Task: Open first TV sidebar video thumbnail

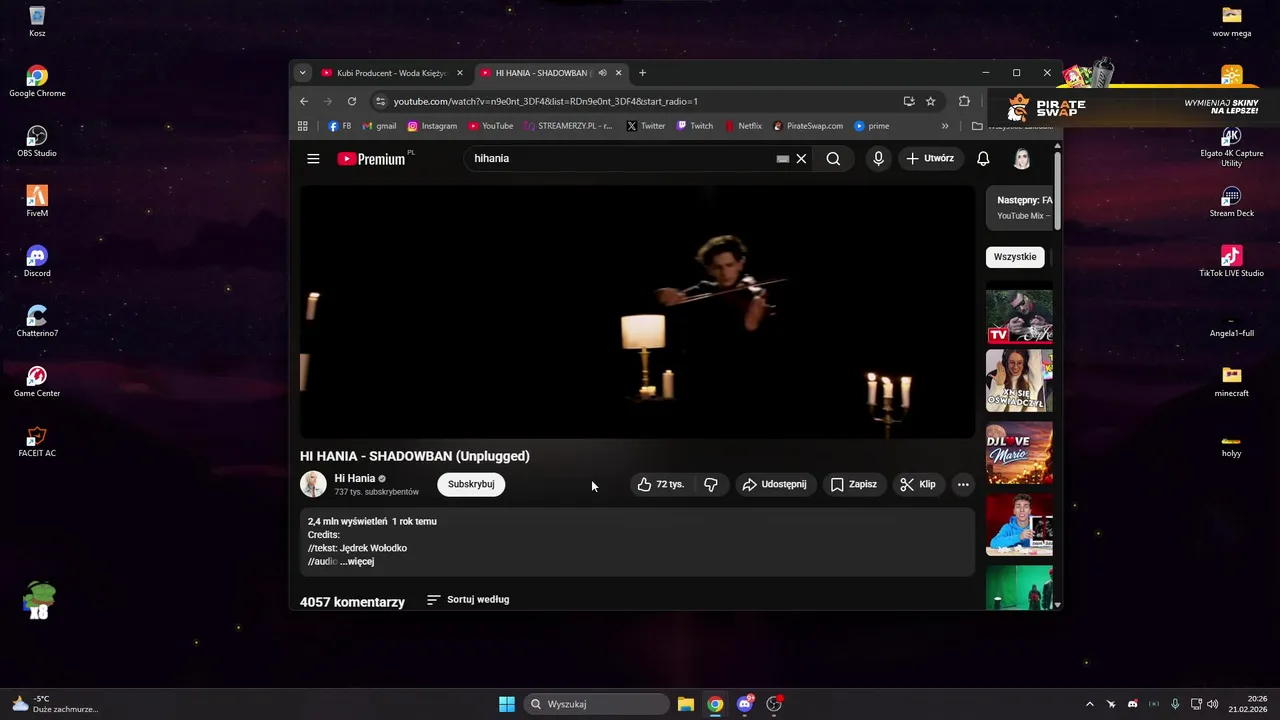Action: 1019,317
